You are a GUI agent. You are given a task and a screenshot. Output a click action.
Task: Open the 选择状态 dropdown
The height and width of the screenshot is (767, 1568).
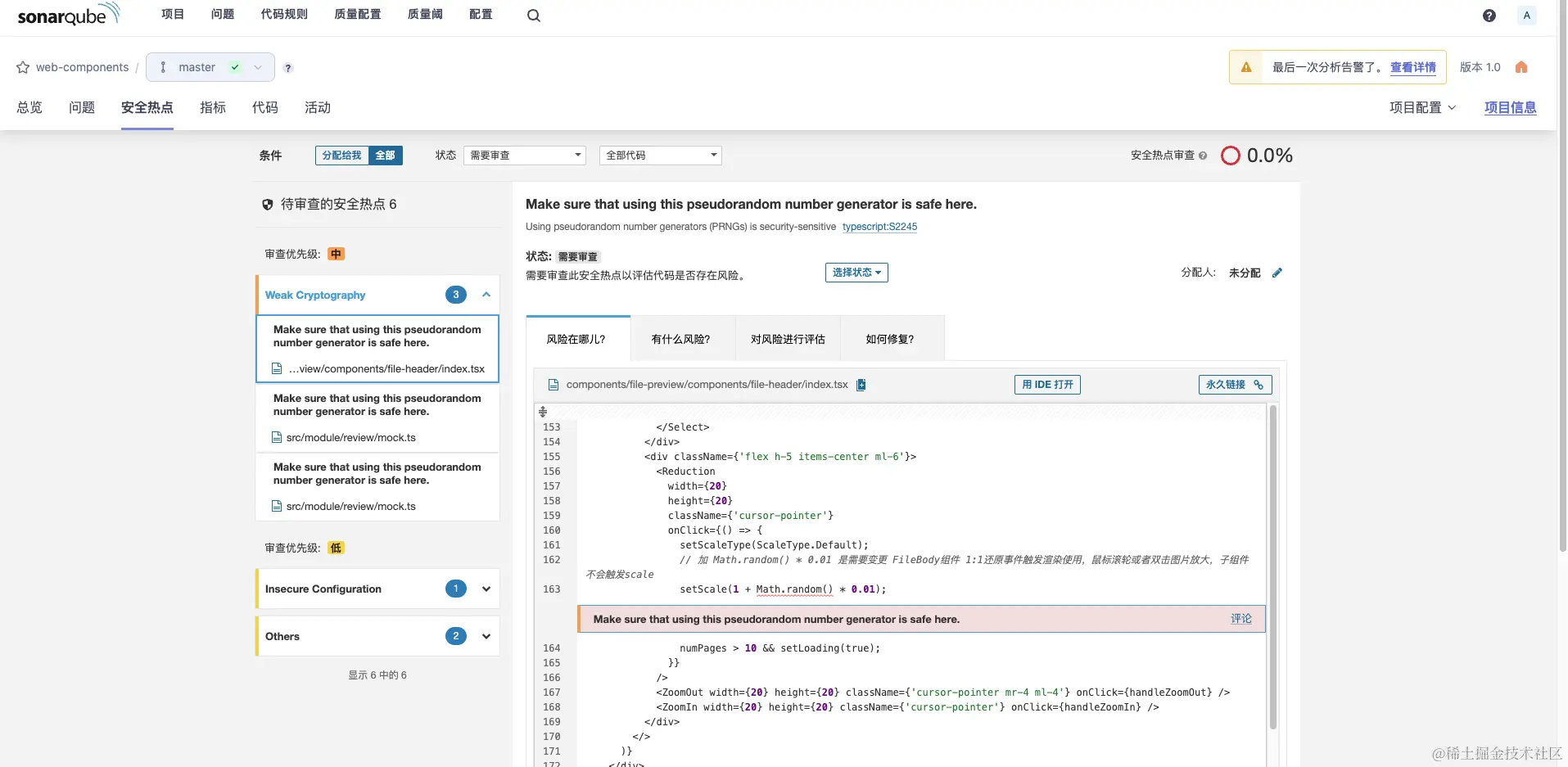(x=856, y=273)
